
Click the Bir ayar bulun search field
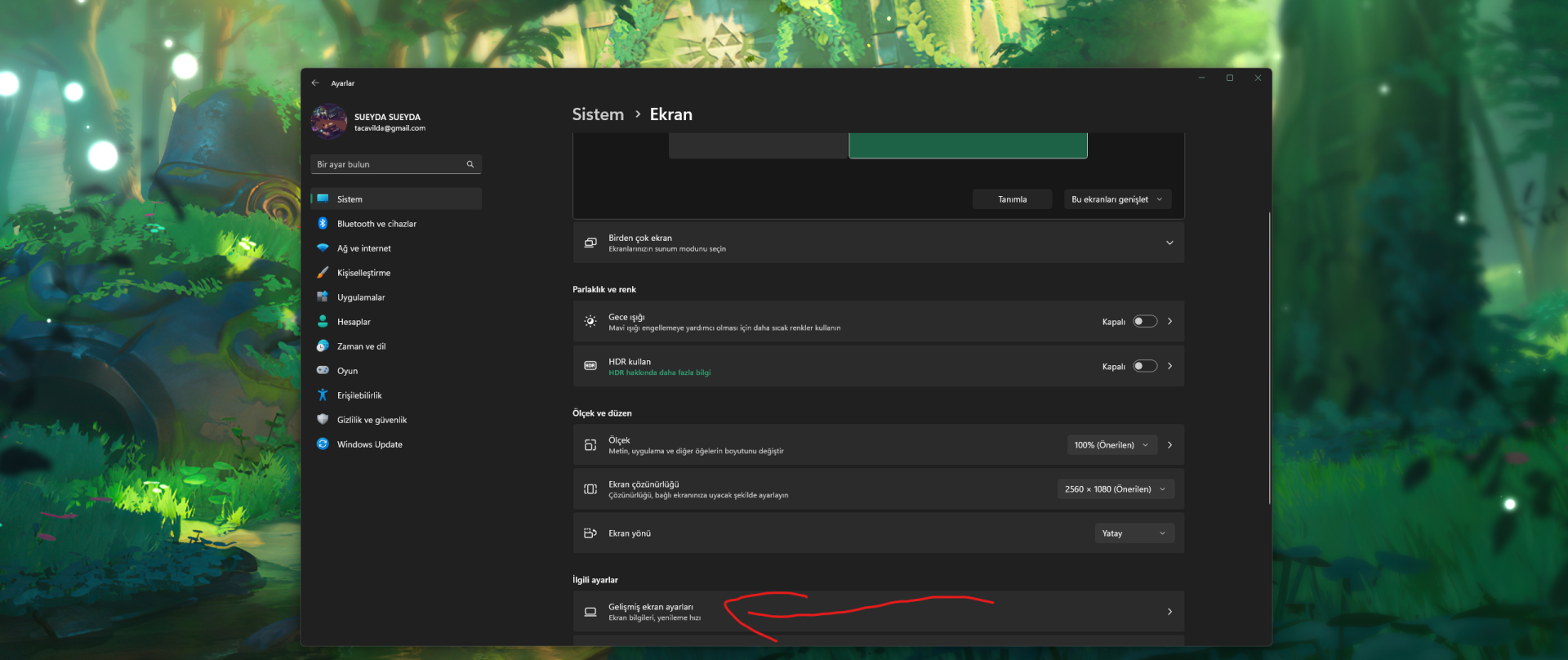[396, 164]
